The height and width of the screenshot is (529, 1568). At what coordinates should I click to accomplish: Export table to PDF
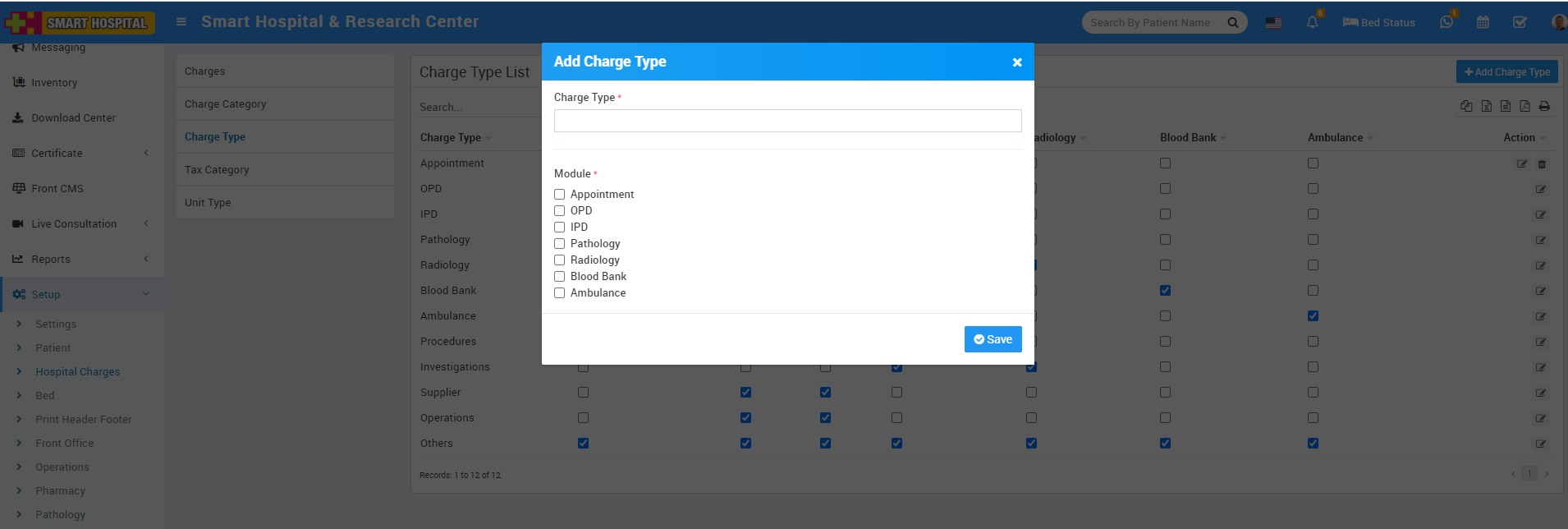[x=1524, y=106]
